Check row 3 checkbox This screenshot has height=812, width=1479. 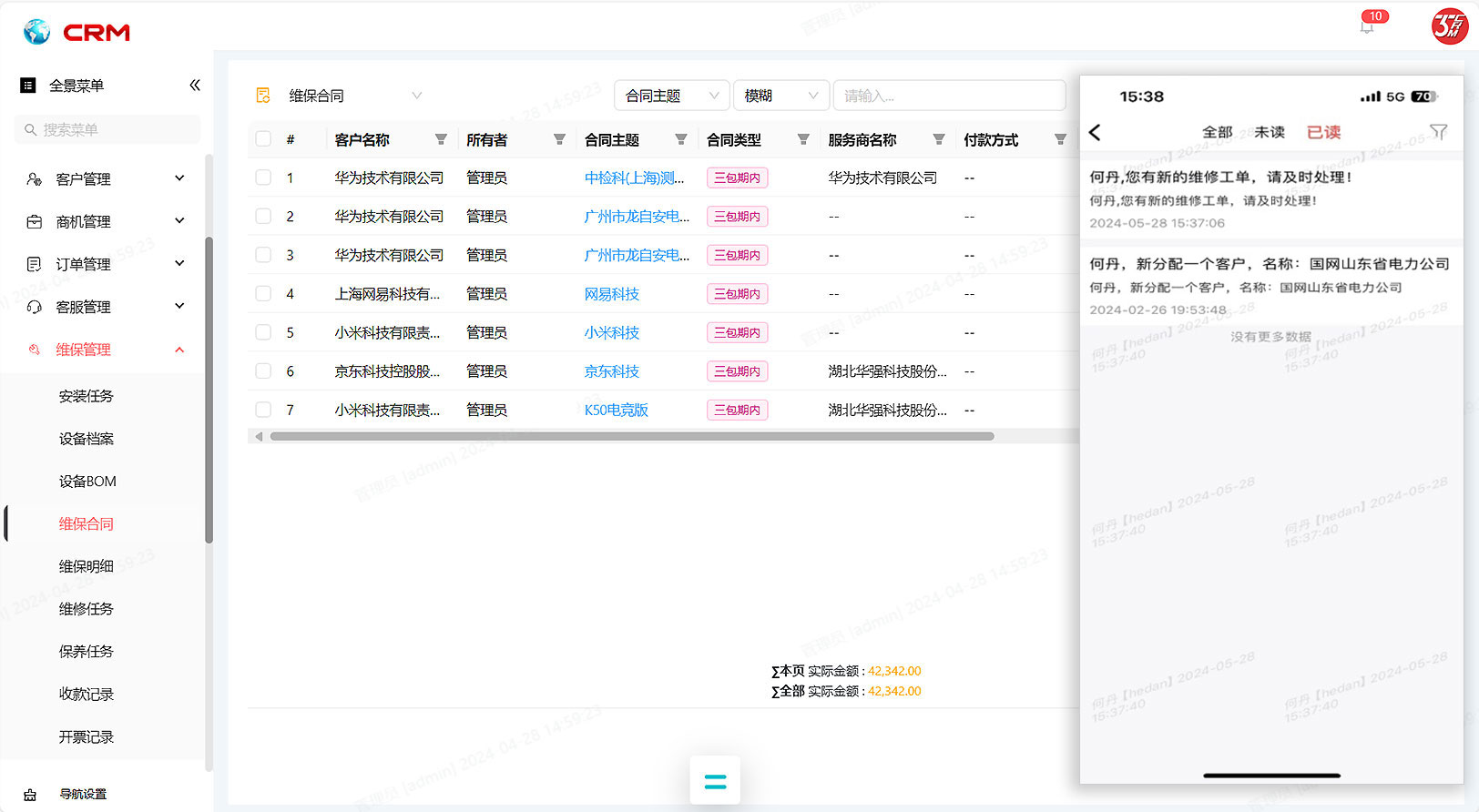[263, 255]
